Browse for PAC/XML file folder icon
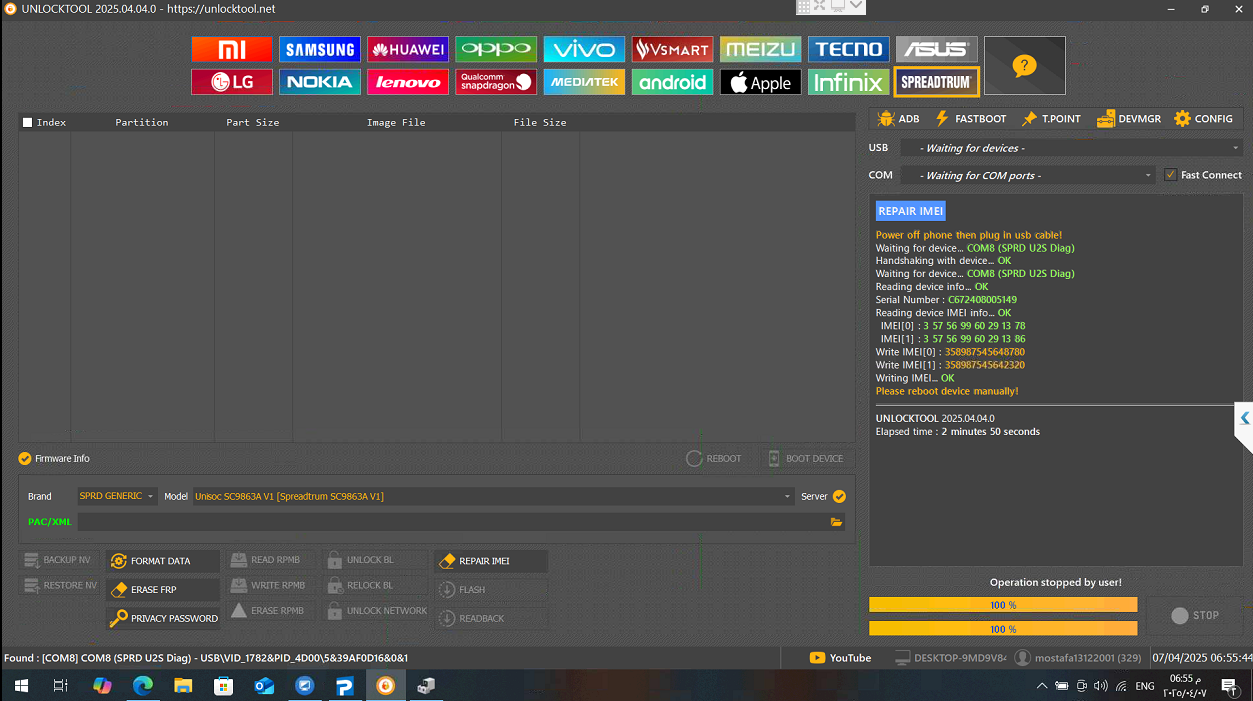 (x=836, y=522)
